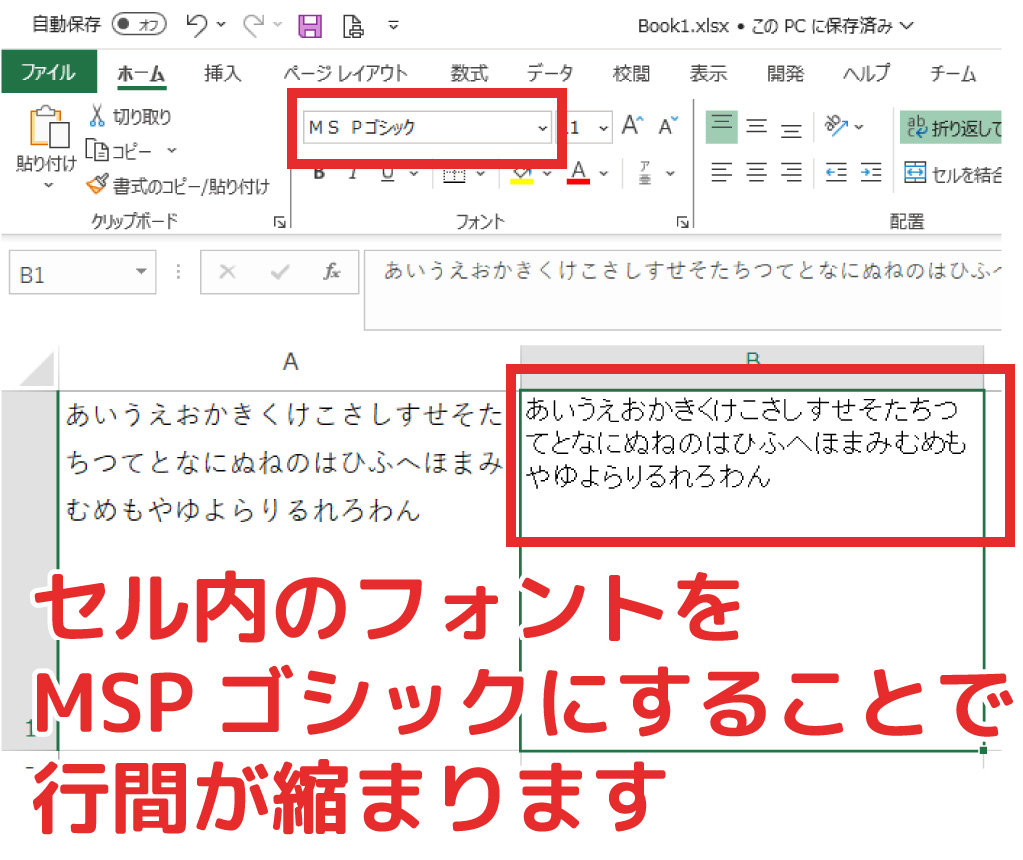Click the ファイル (File) button
The image size is (1023, 860).
[x=48, y=73]
